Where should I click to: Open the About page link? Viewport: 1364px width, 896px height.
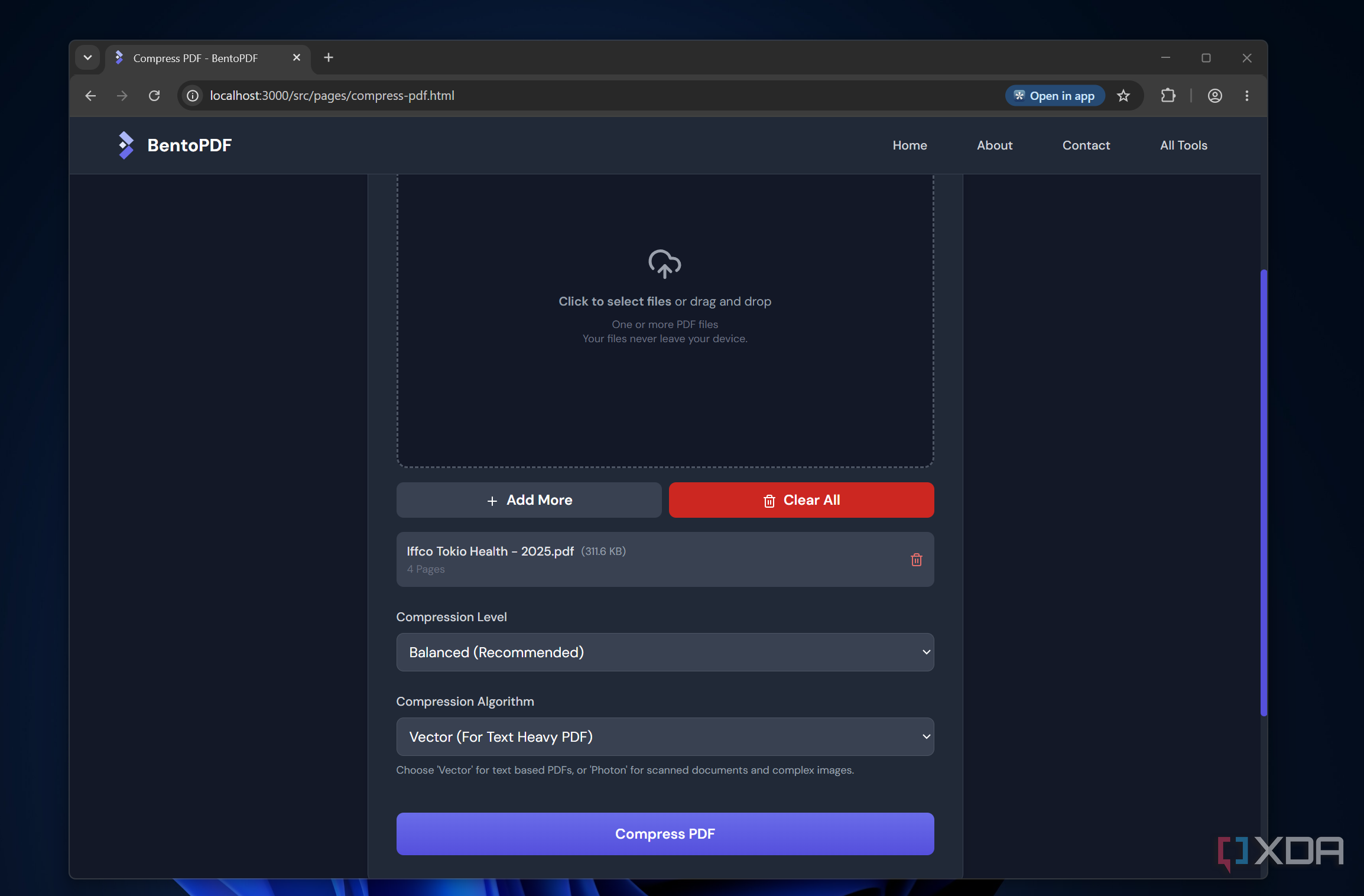pos(995,145)
